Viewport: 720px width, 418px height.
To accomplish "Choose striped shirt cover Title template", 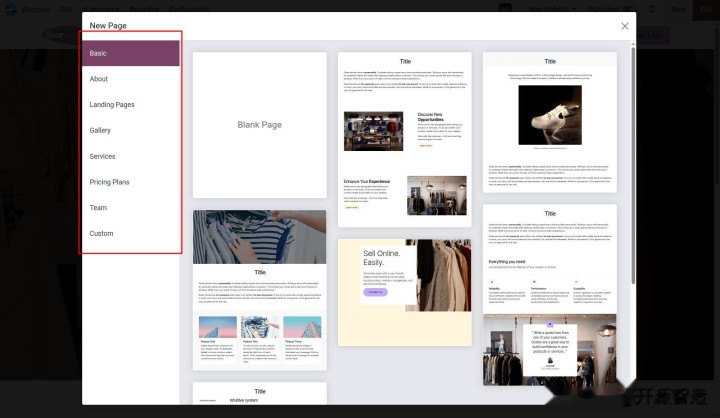I will (x=259, y=290).
